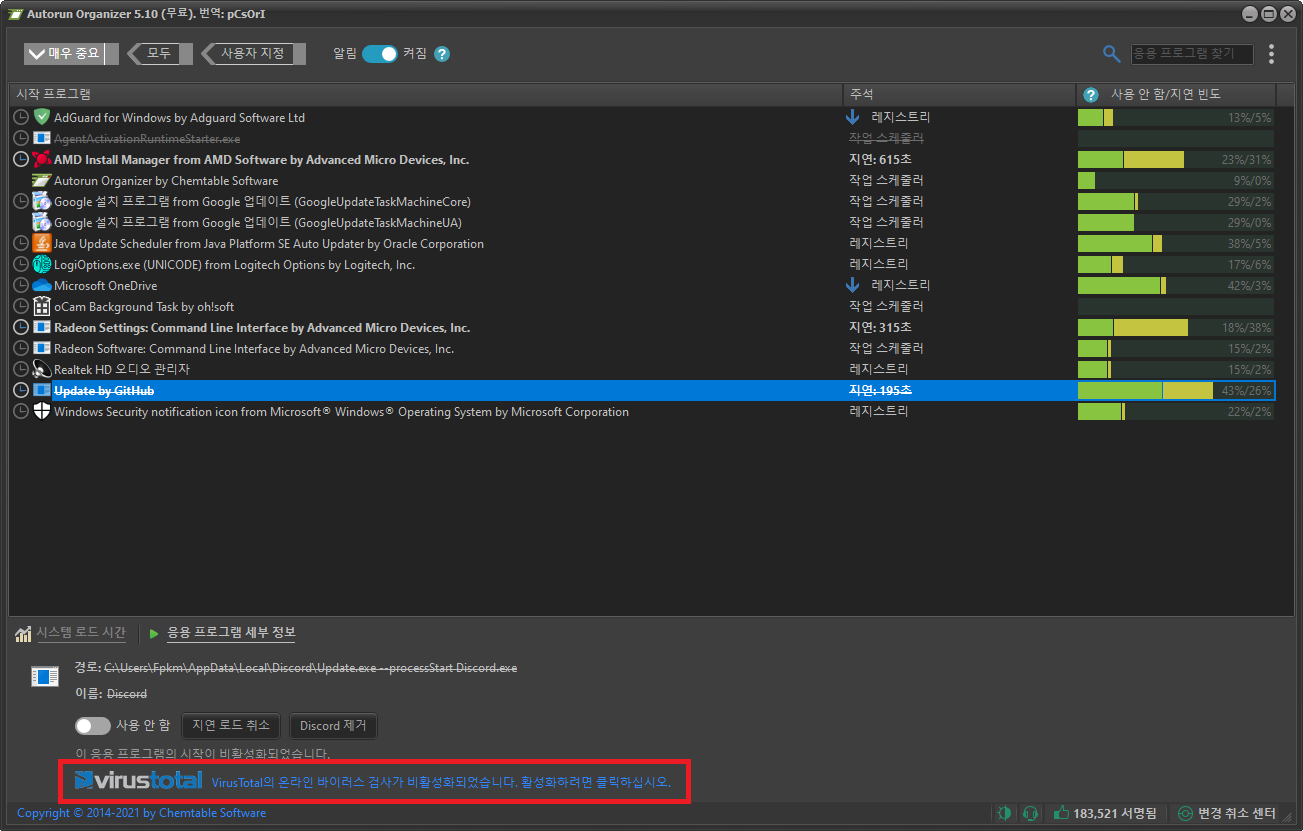
Task: Select the Java Update Scheduler row text
Action: (269, 243)
